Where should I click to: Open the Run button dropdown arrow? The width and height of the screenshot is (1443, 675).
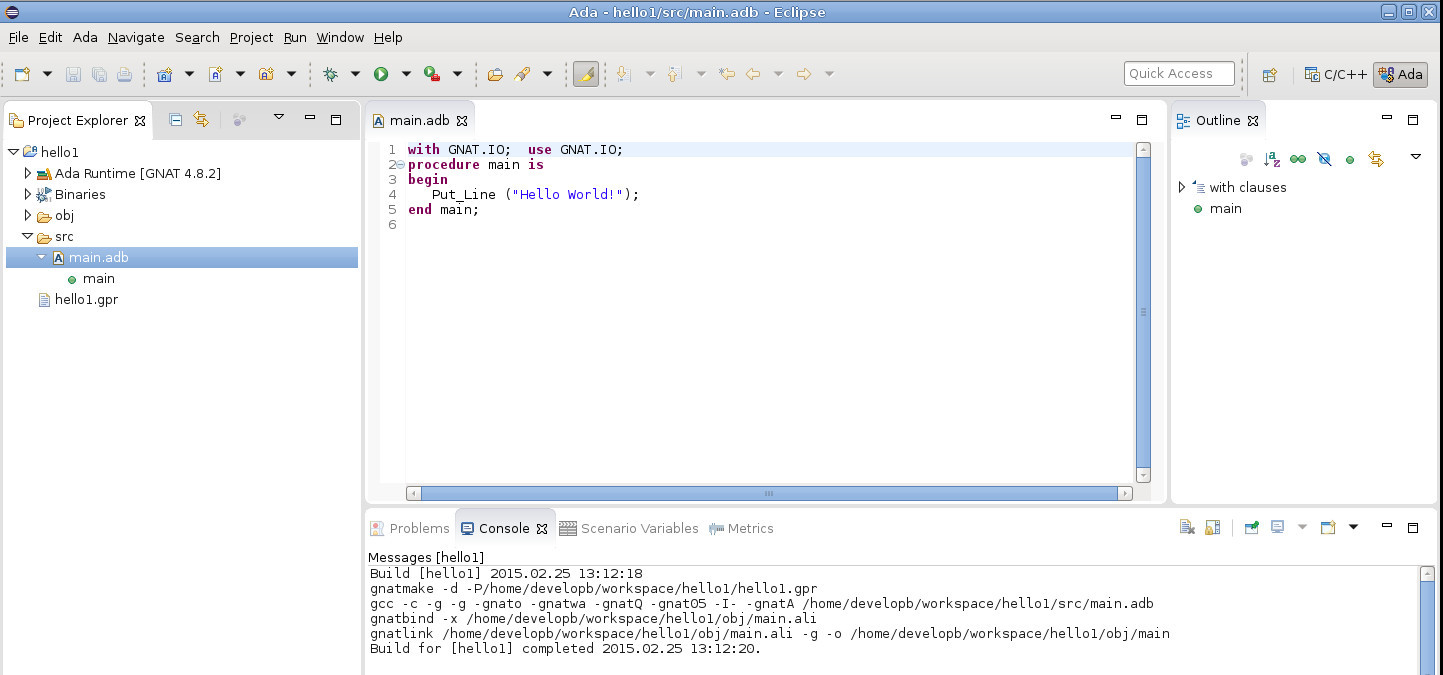pos(406,74)
